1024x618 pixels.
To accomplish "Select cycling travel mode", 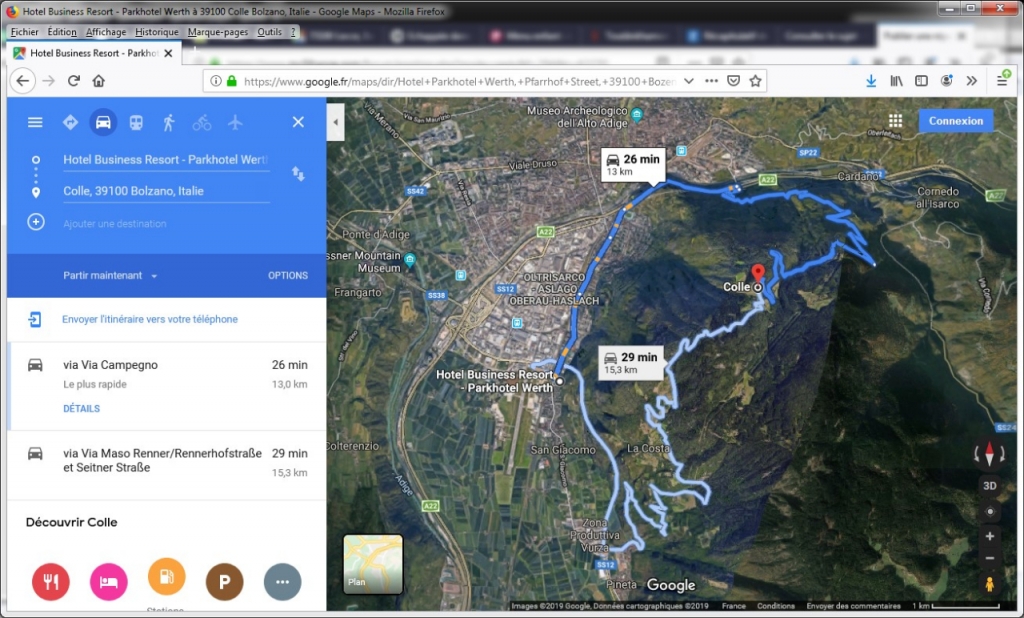I will (202, 122).
